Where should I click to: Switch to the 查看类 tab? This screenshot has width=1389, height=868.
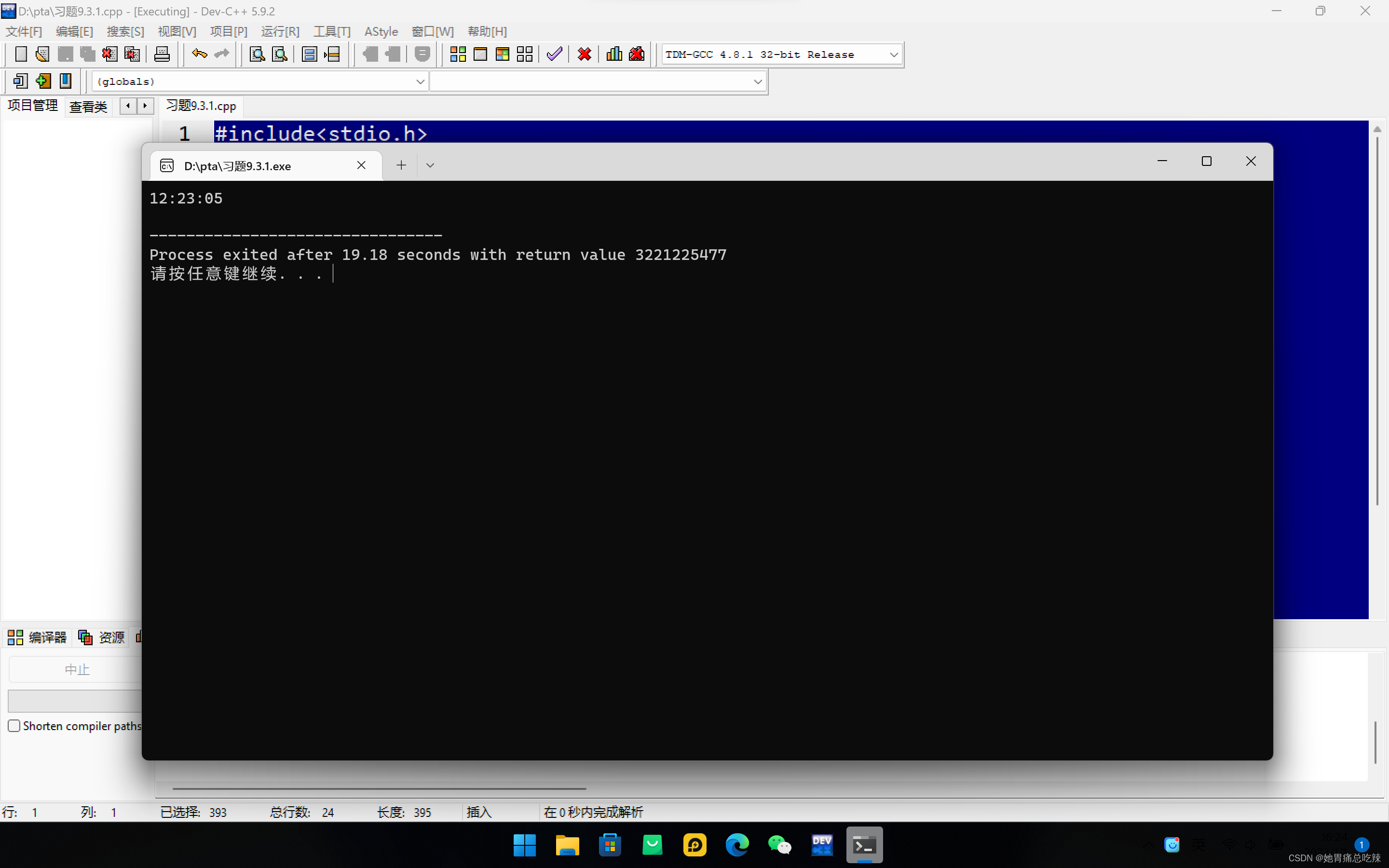click(x=88, y=106)
